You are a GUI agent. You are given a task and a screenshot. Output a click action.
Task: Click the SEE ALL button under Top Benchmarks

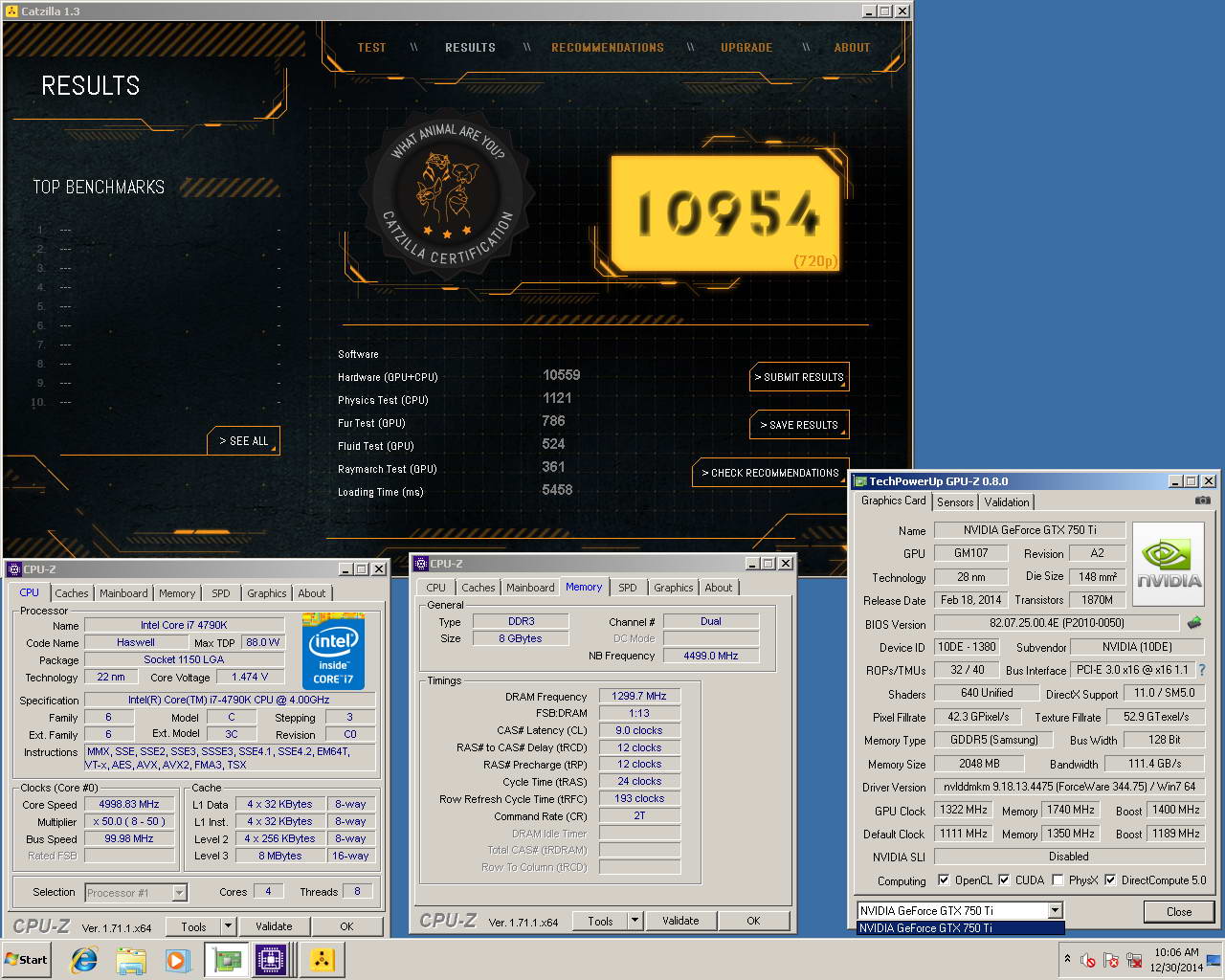click(x=244, y=441)
